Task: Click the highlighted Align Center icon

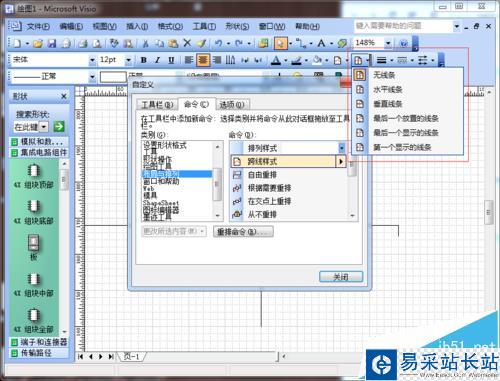Action: [x=203, y=60]
